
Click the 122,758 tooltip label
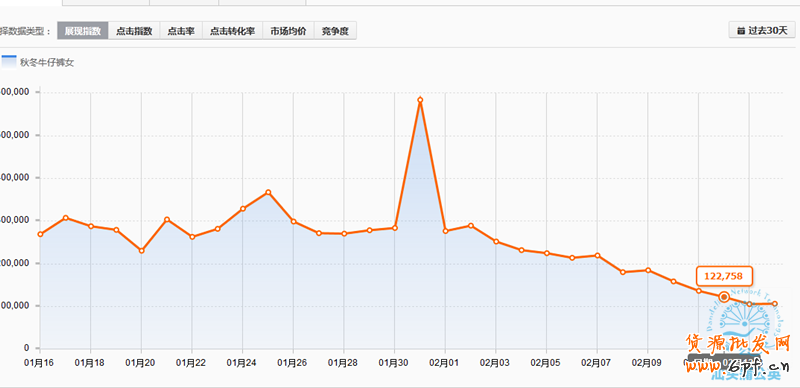[x=724, y=277]
